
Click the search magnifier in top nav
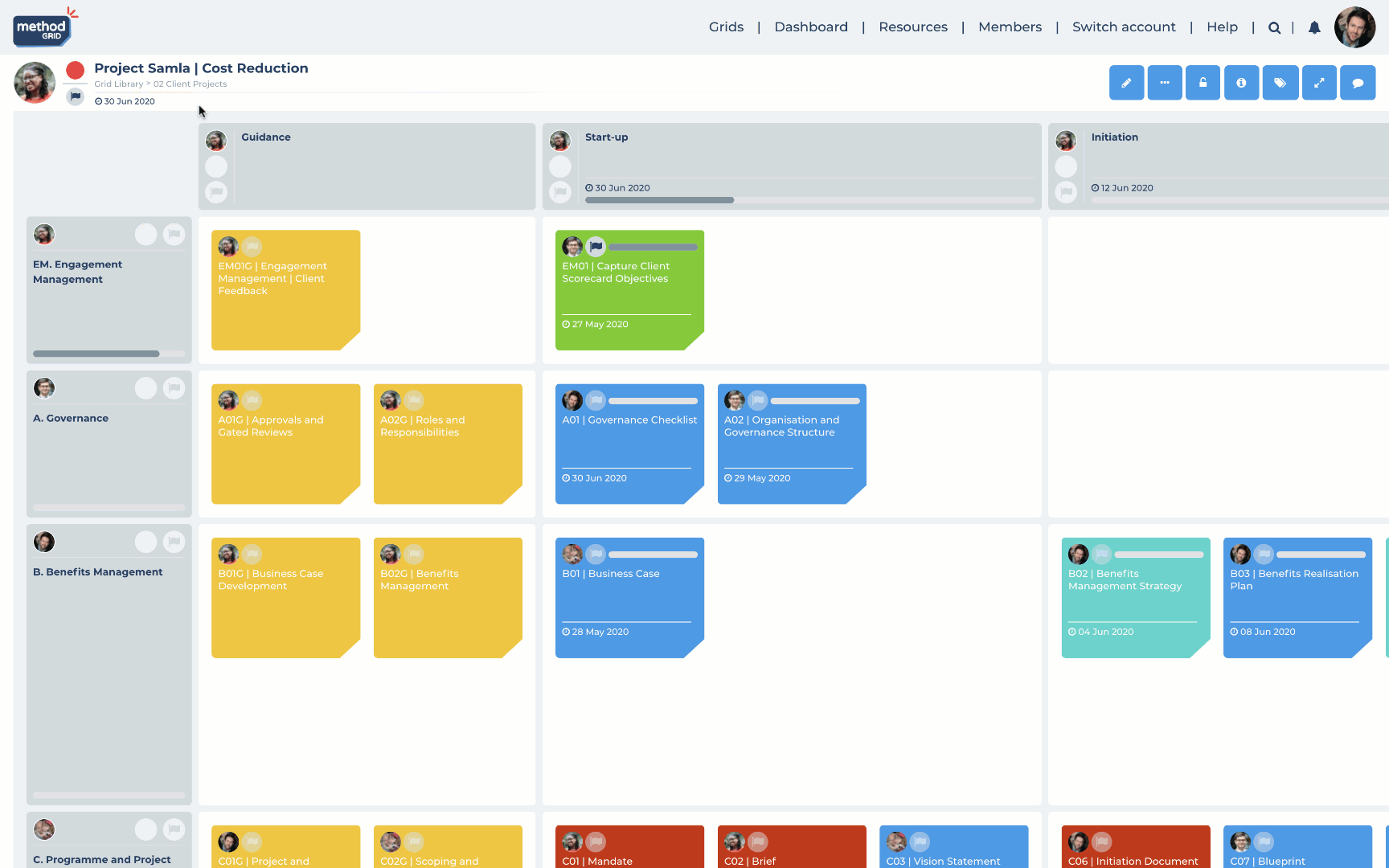pyautogui.click(x=1274, y=27)
